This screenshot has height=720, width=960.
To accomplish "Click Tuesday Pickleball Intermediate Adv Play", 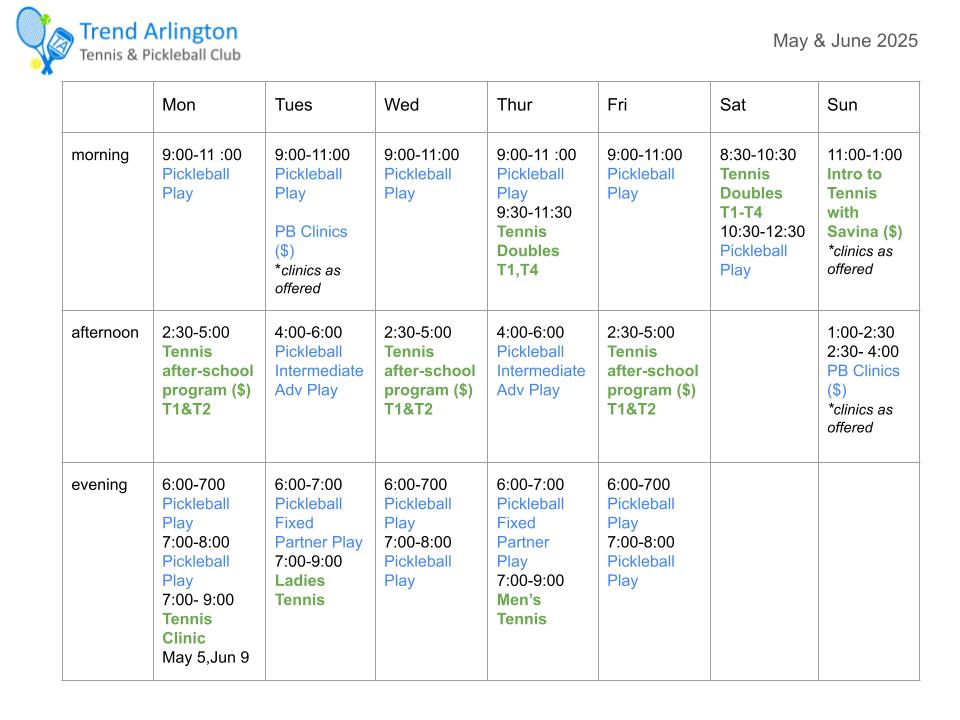I will 318,370.
